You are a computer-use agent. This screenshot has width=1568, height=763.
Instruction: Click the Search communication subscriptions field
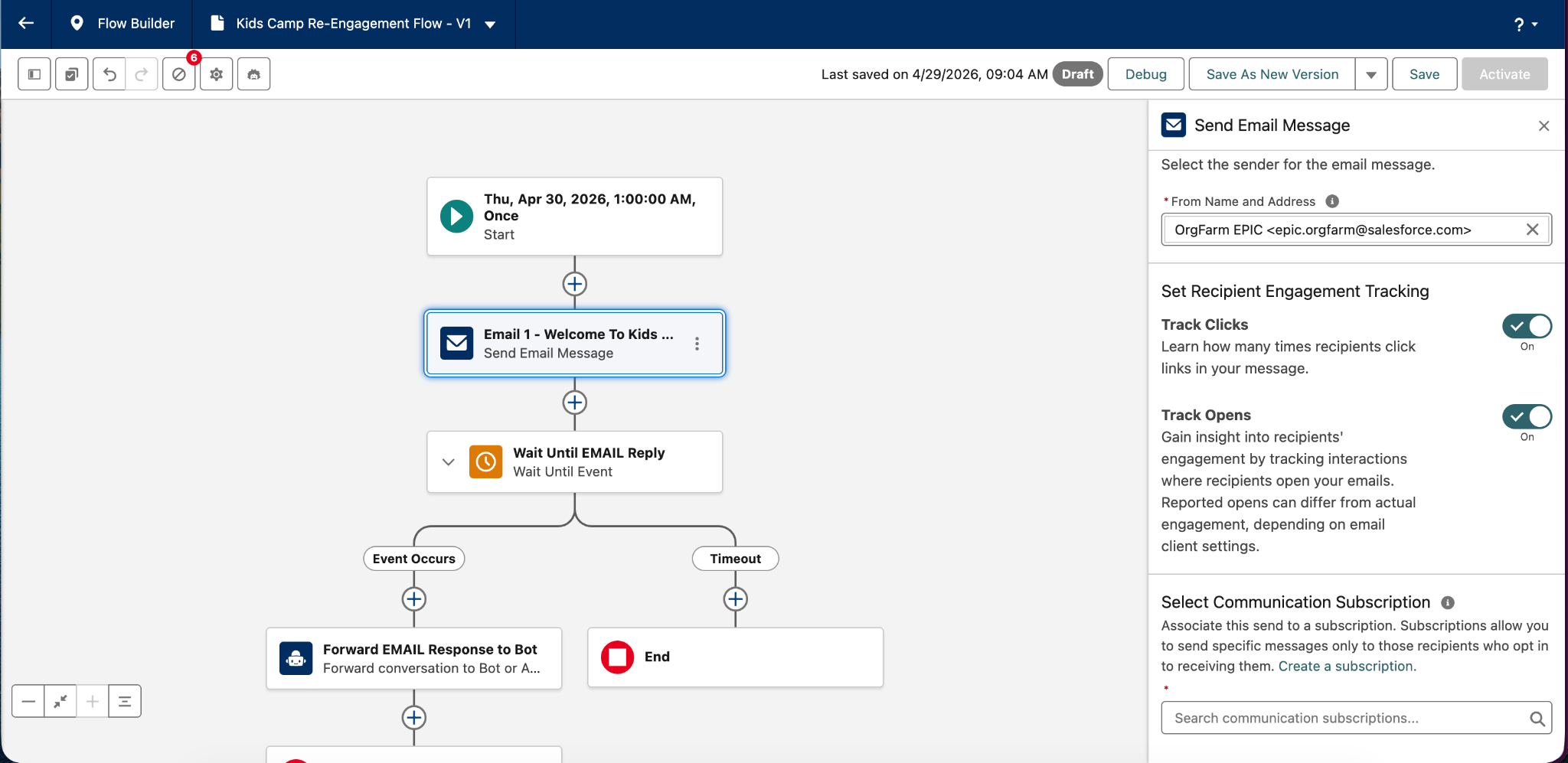pos(1357,718)
